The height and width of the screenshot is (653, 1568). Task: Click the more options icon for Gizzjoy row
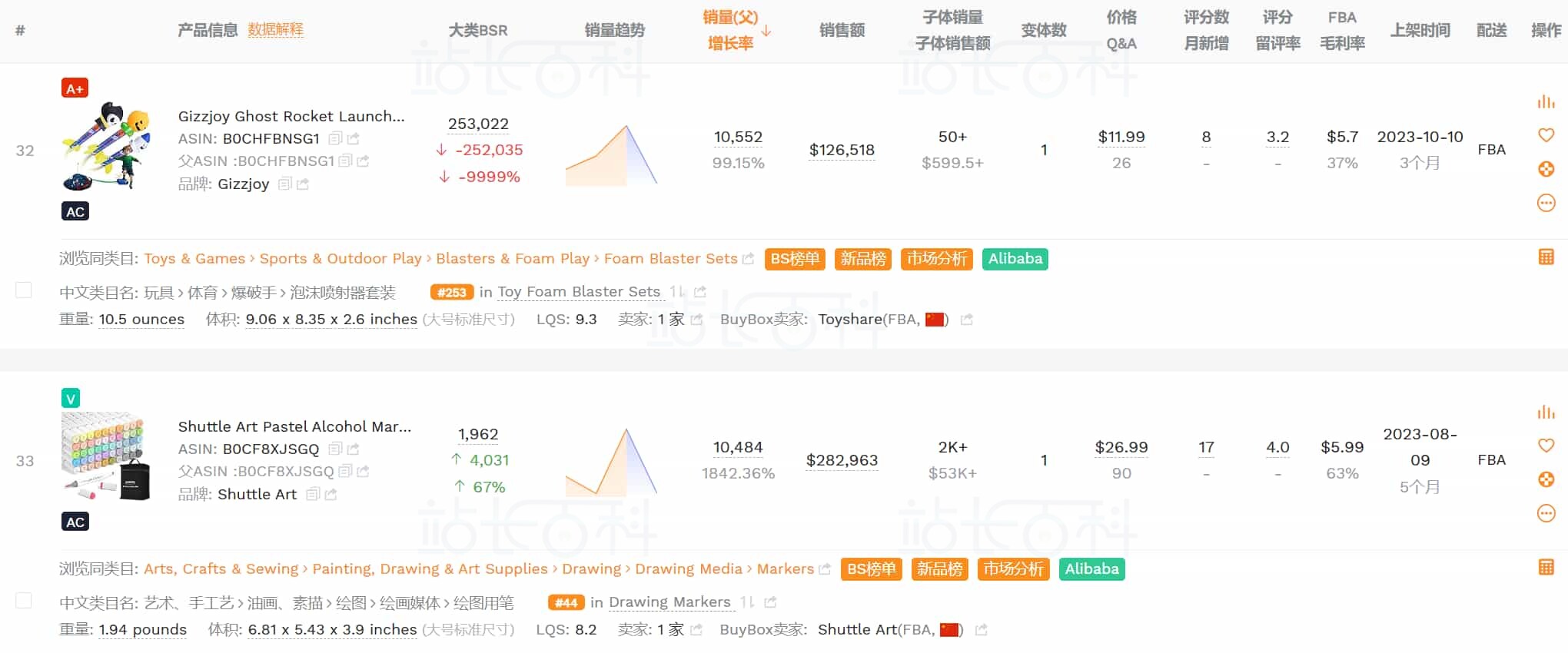click(1546, 203)
